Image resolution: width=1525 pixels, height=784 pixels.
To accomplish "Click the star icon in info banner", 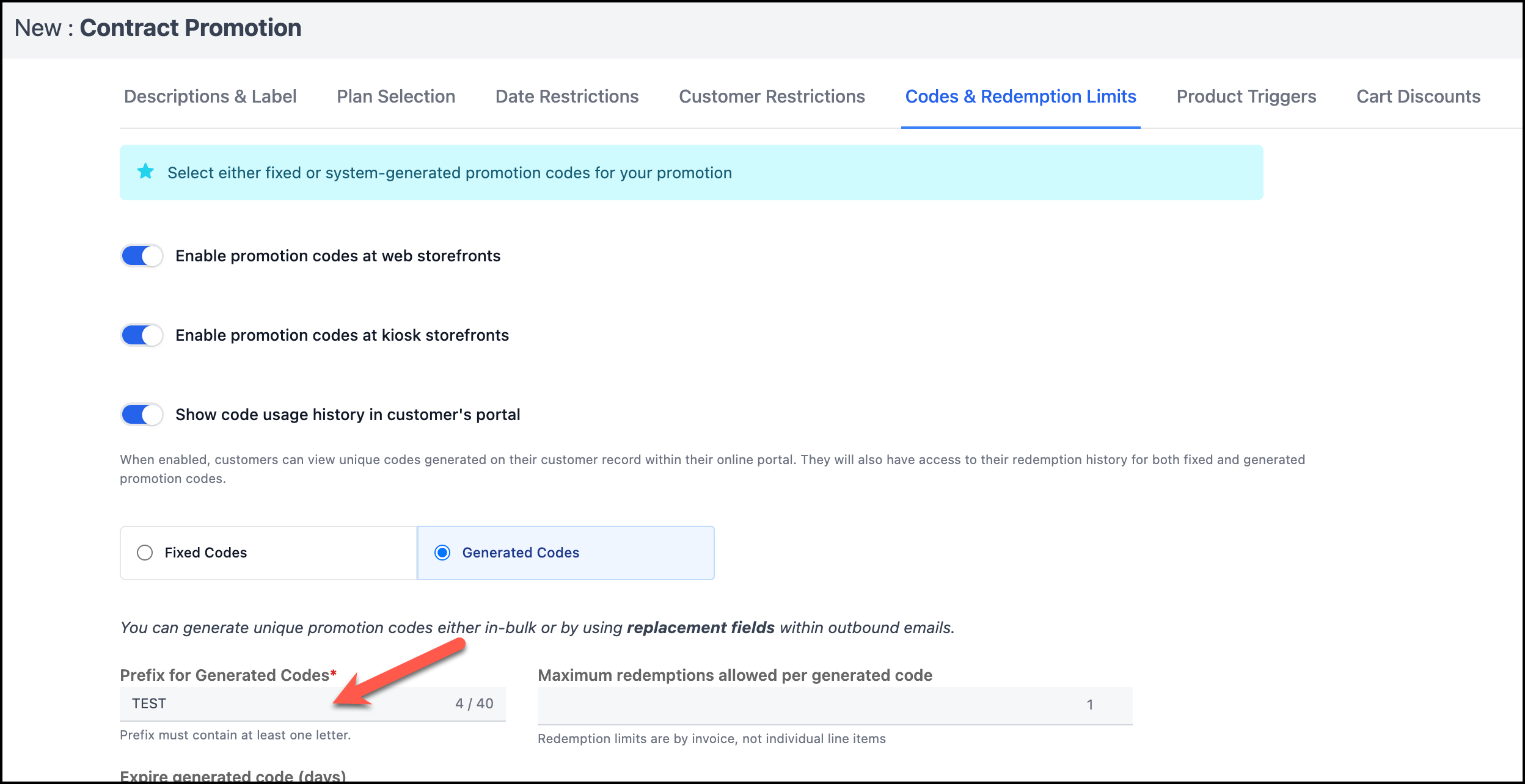I will coord(145,172).
